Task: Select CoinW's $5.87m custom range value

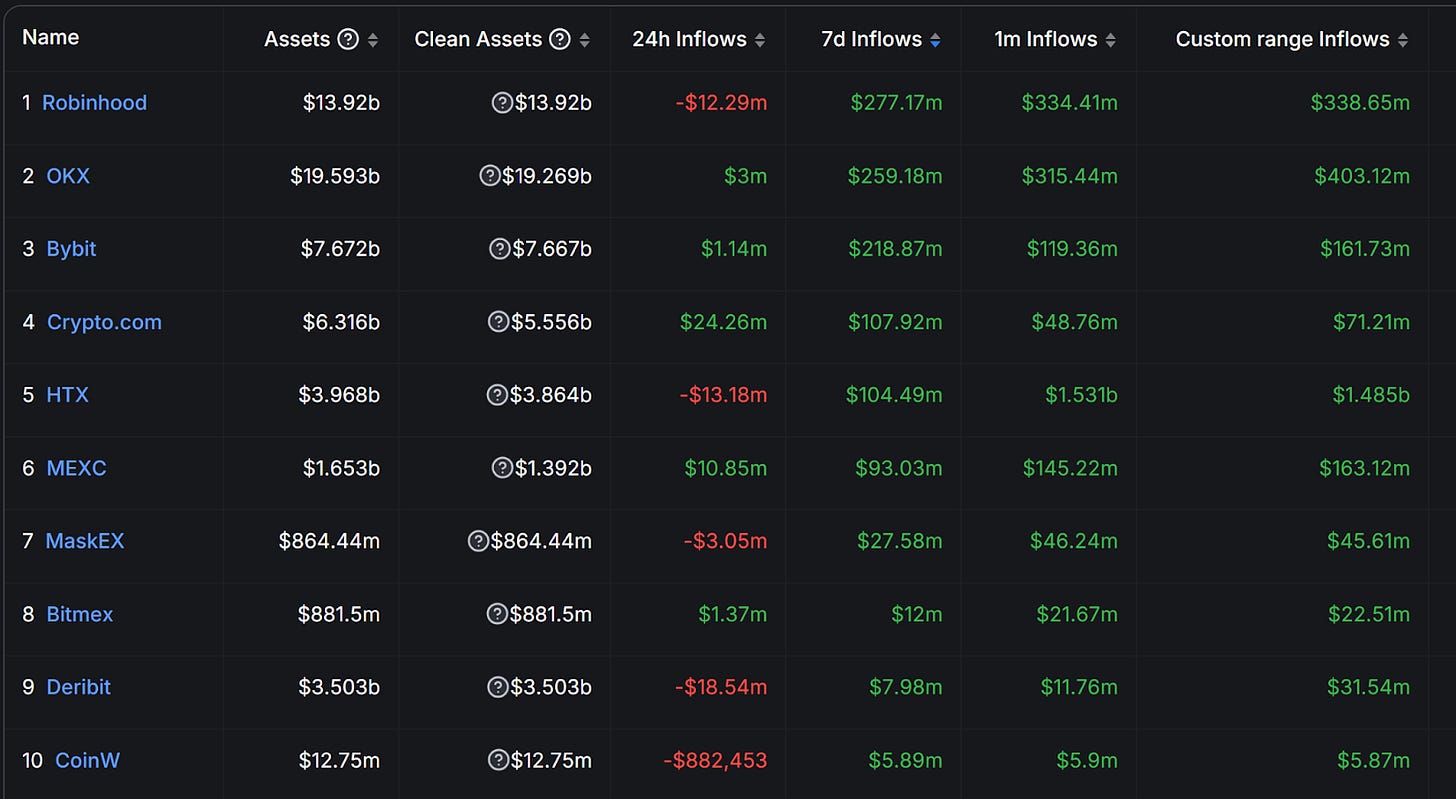Action: 1373,759
